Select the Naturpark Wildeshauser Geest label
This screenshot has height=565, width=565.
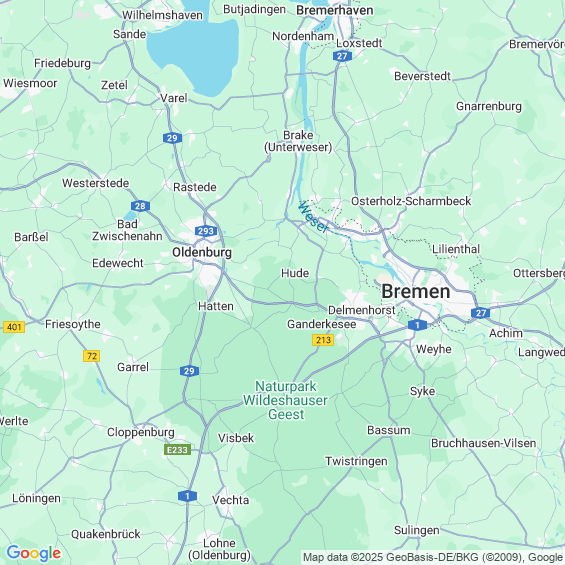[x=285, y=400]
